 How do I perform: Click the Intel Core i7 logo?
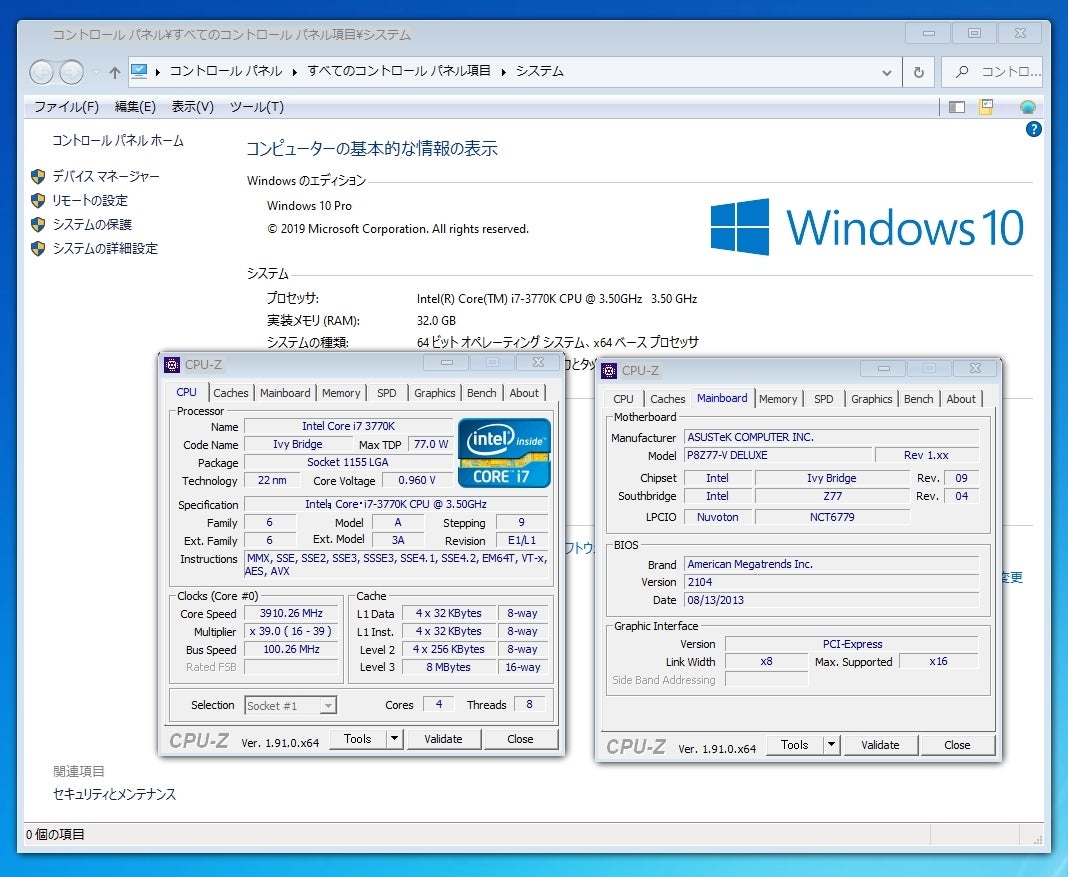(x=504, y=453)
